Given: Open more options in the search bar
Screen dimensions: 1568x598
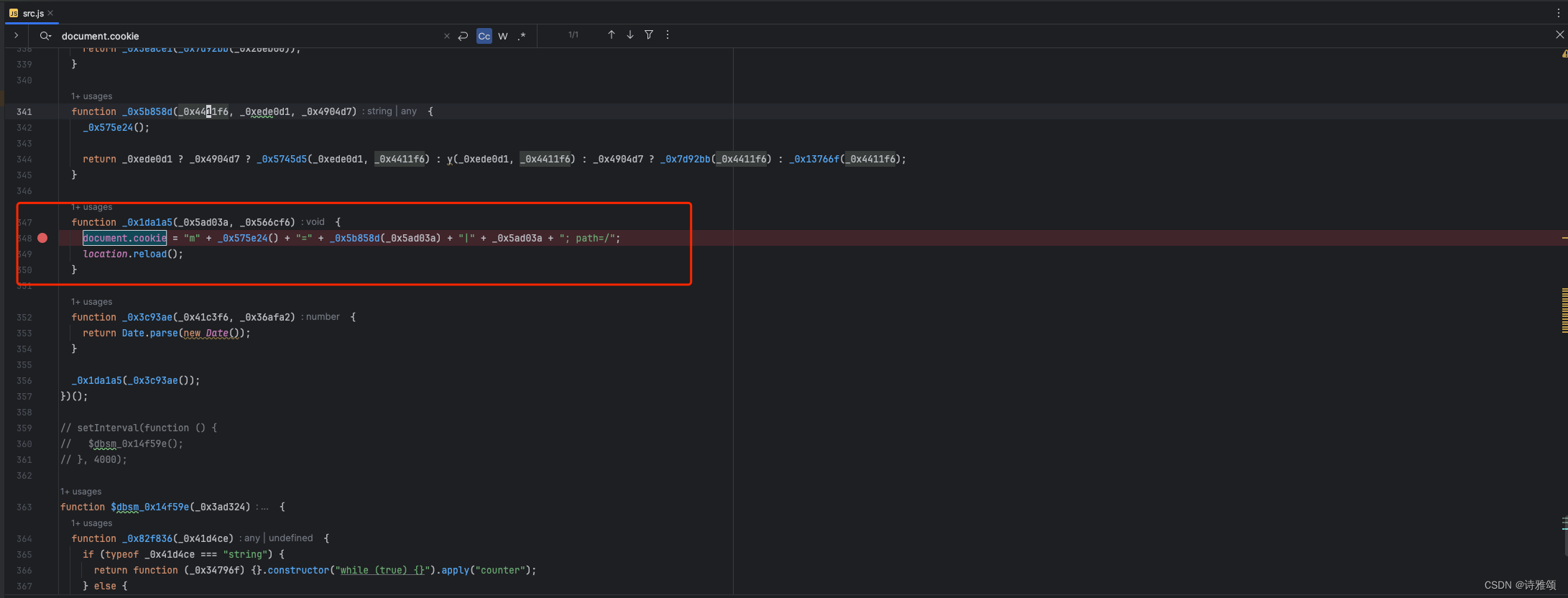Looking at the screenshot, I should [668, 34].
